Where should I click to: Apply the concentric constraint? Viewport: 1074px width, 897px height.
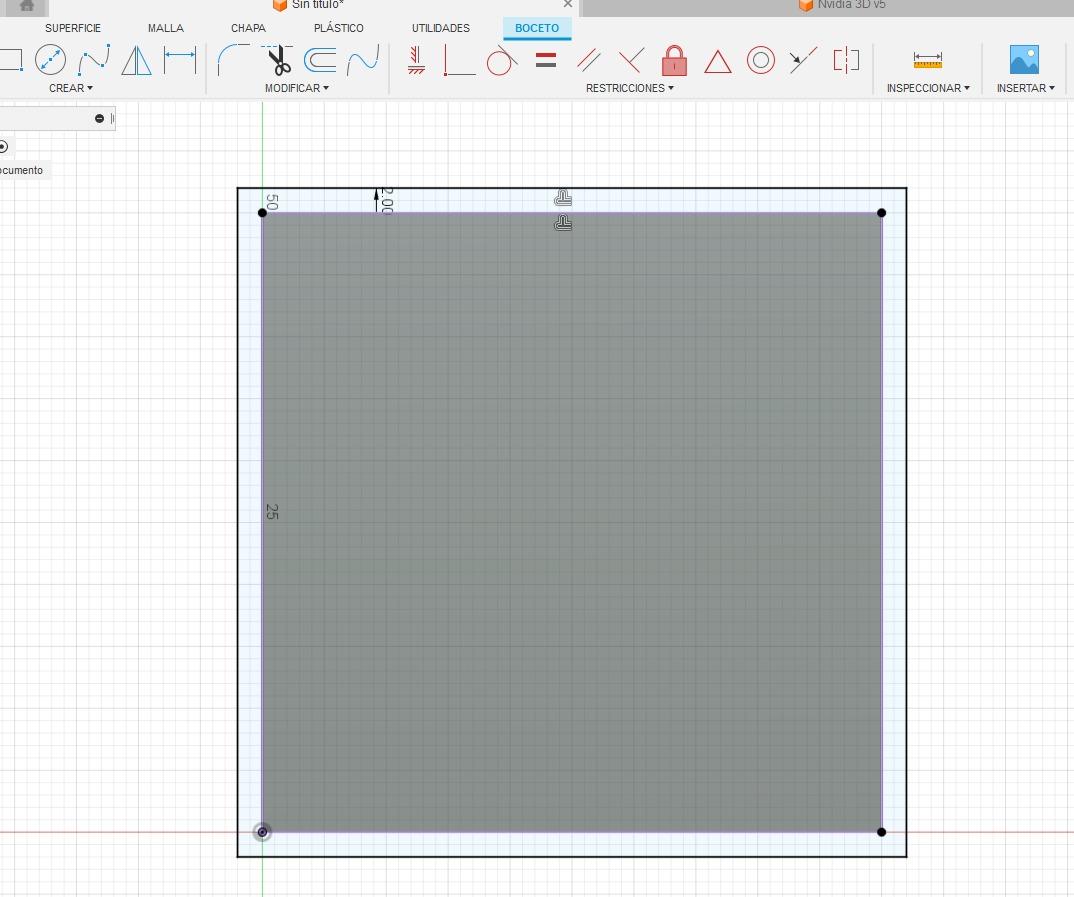760,60
